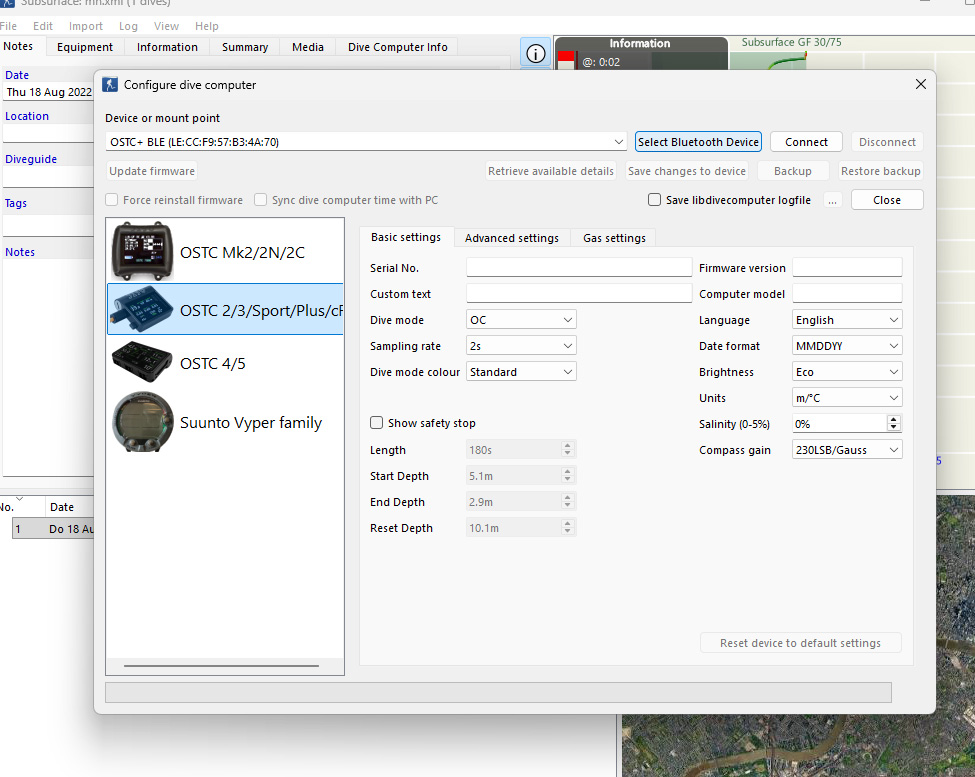Click Select Bluetooth Device button
Screen dimensions: 975x777
[698, 142]
